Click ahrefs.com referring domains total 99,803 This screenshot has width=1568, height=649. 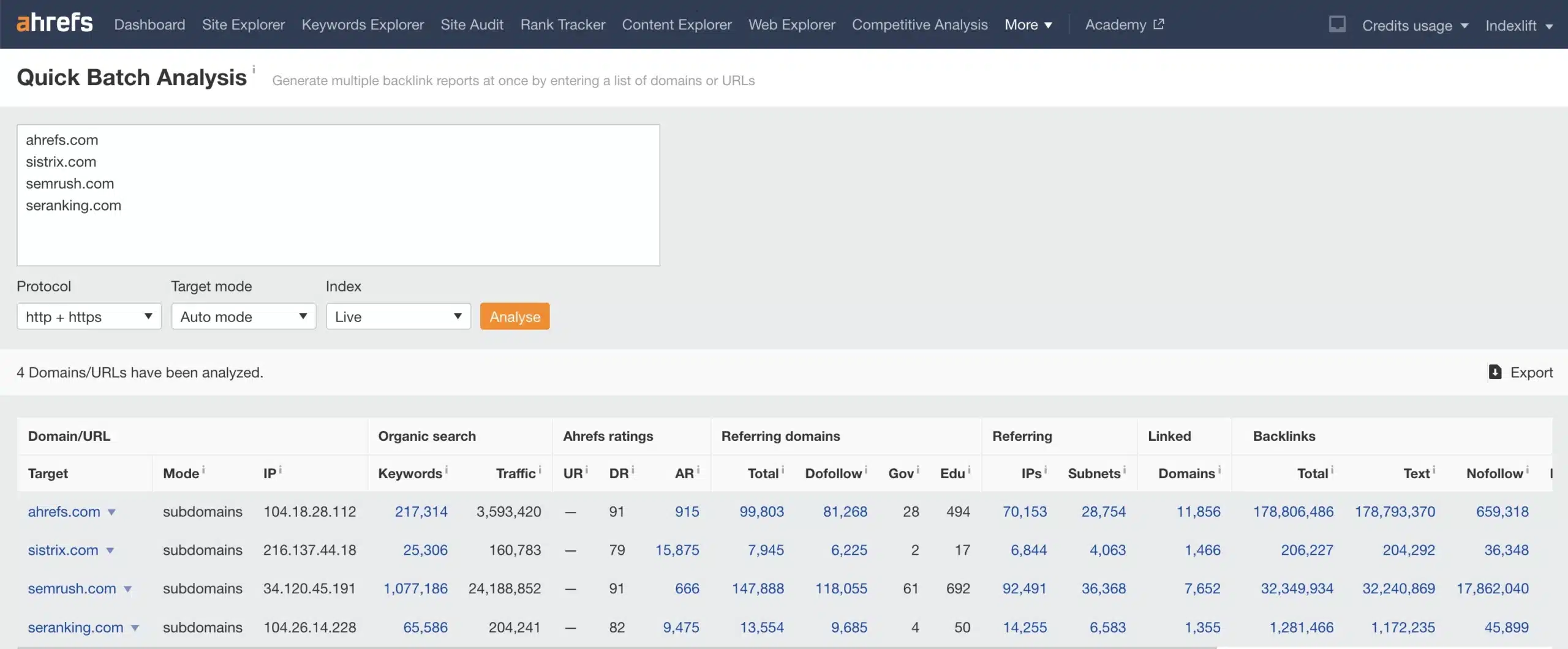pyautogui.click(x=761, y=512)
